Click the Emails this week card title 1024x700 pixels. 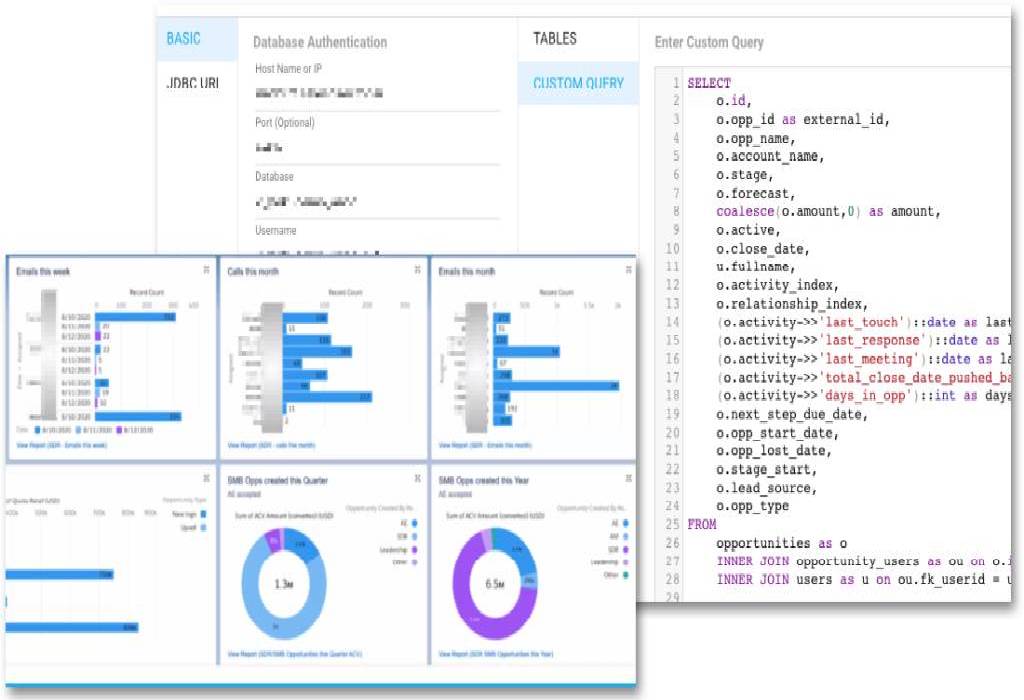tap(43, 271)
